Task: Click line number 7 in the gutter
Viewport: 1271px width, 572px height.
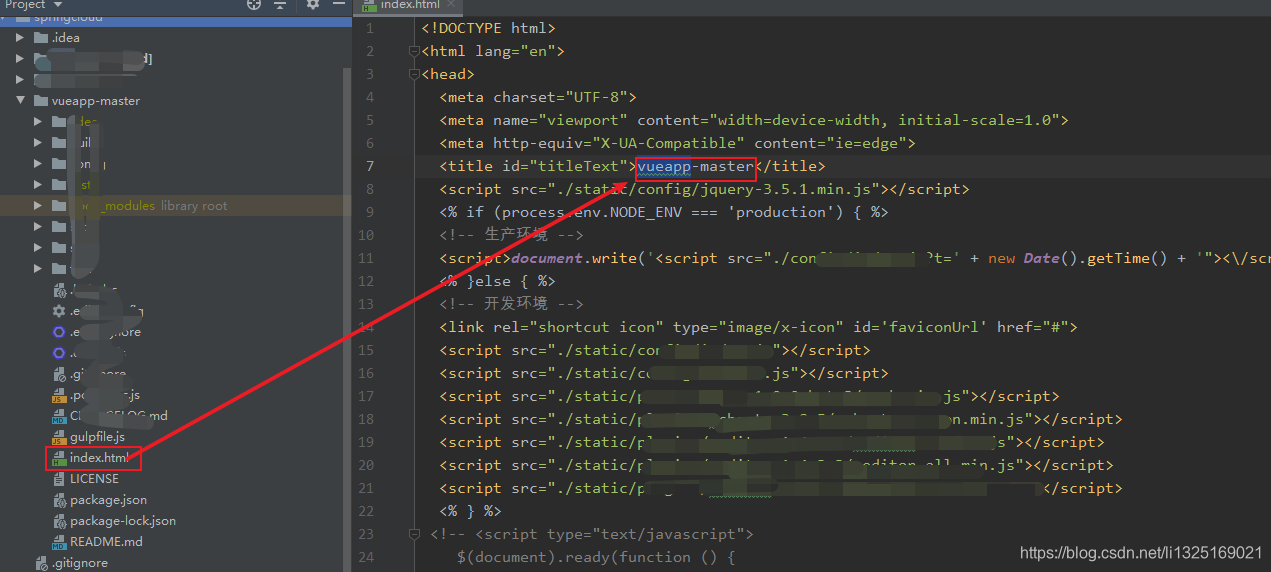Action: click(370, 166)
